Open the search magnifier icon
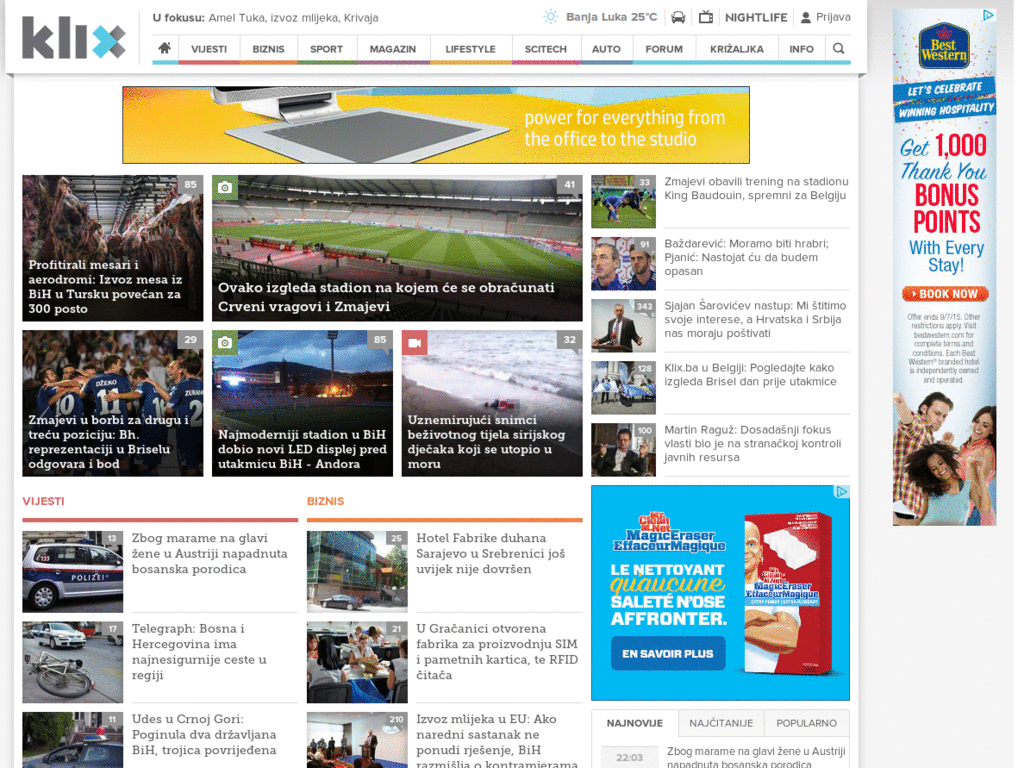Screen dimensions: 1024x768 point(839,48)
